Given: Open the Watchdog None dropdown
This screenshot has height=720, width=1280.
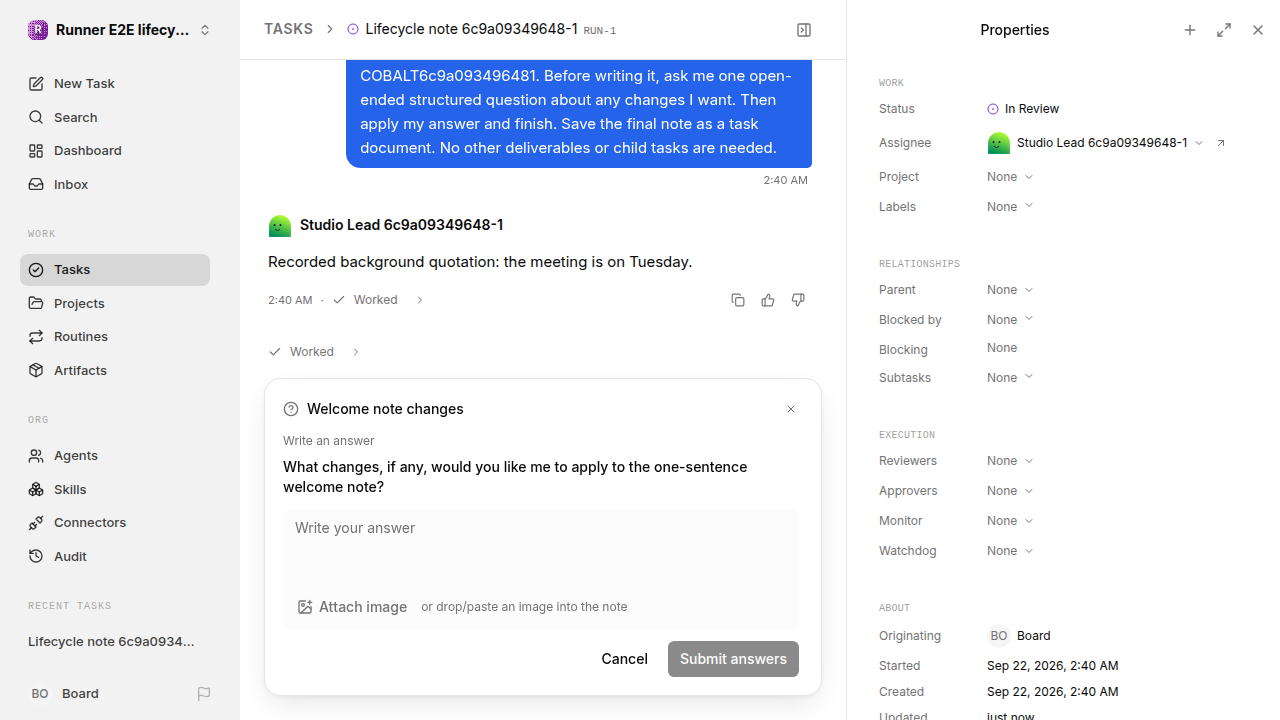Looking at the screenshot, I should pos(1010,551).
